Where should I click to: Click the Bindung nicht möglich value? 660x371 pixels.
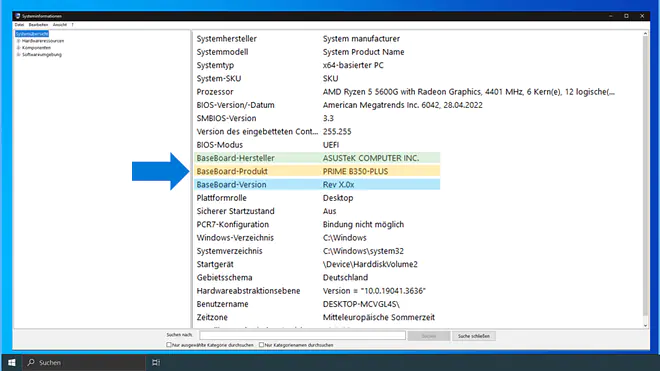click(363, 224)
